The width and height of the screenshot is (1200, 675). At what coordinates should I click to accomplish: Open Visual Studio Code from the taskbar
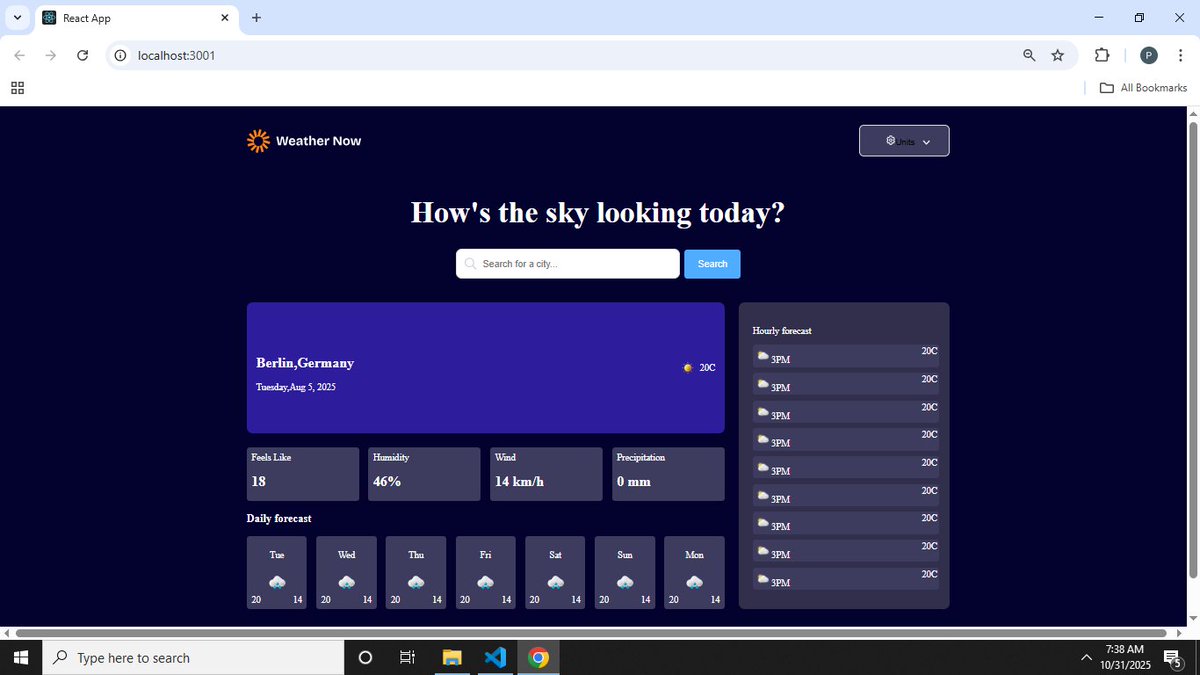click(495, 657)
